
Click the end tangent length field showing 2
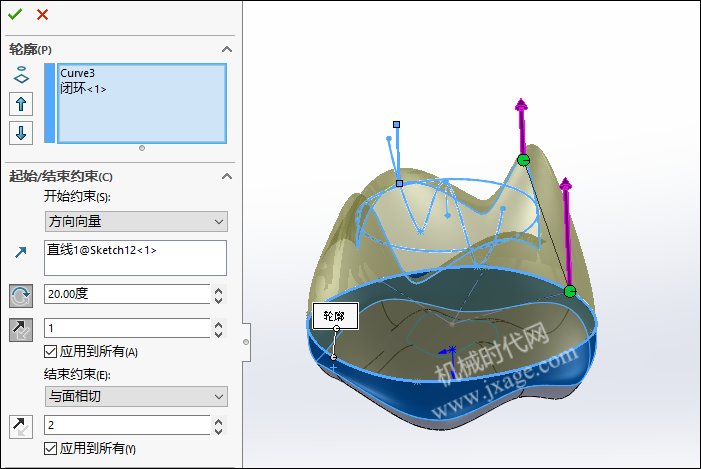click(127, 425)
